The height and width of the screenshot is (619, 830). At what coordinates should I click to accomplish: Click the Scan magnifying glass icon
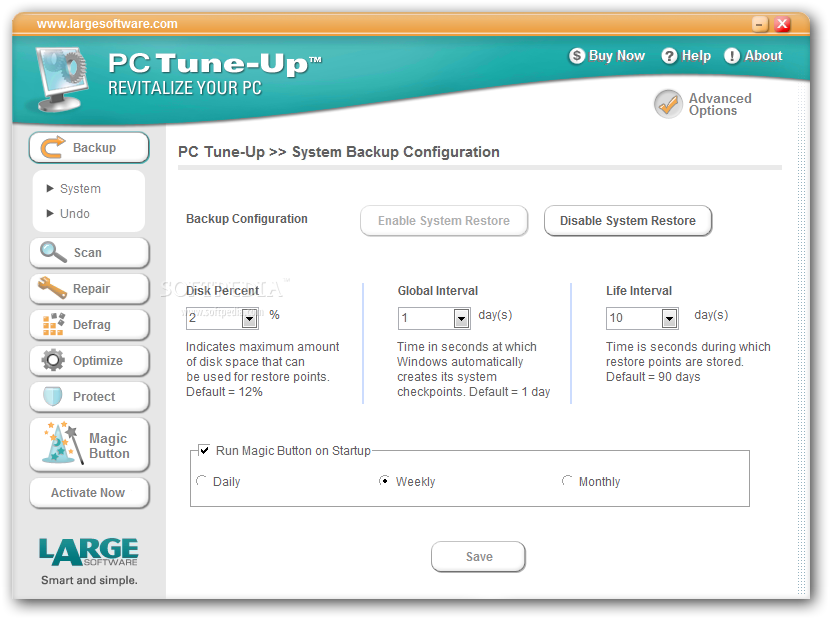pyautogui.click(x=53, y=252)
